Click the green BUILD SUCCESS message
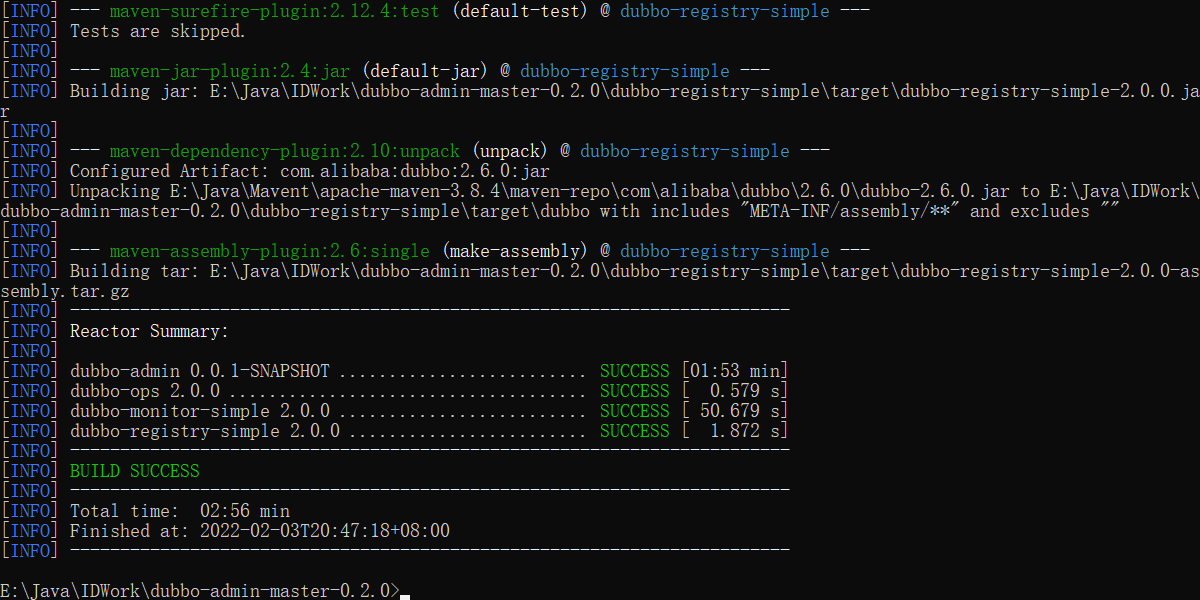 [x=134, y=471]
